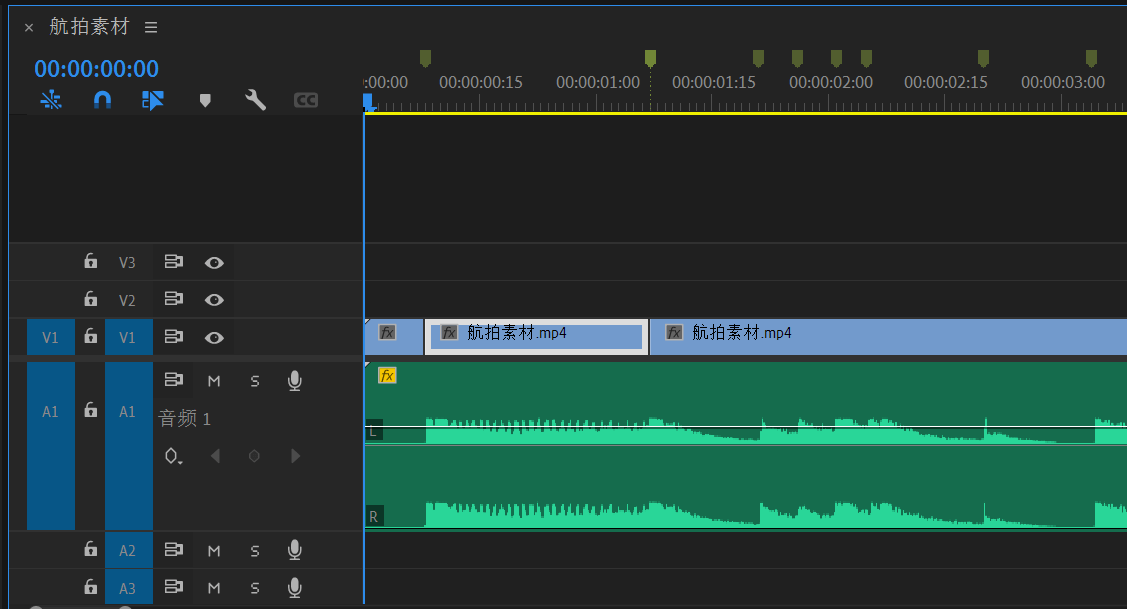Open A1 show keyframes dropdown
Viewport: 1127px width, 609px height.
click(173, 457)
